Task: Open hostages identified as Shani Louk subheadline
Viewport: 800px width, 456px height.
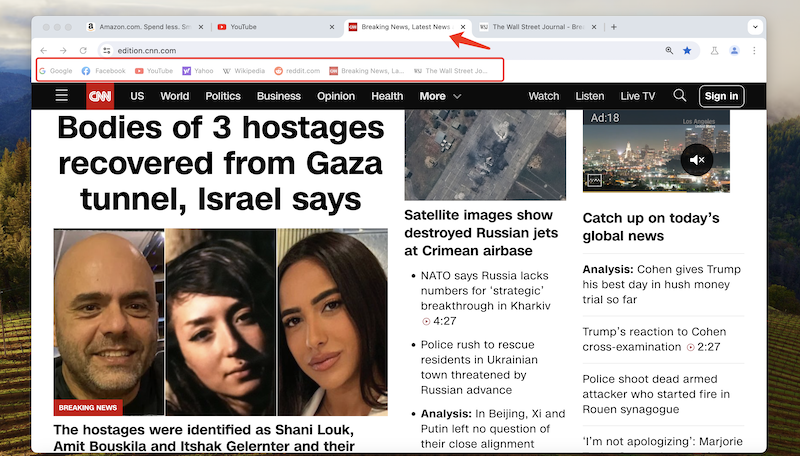Action: (204, 438)
